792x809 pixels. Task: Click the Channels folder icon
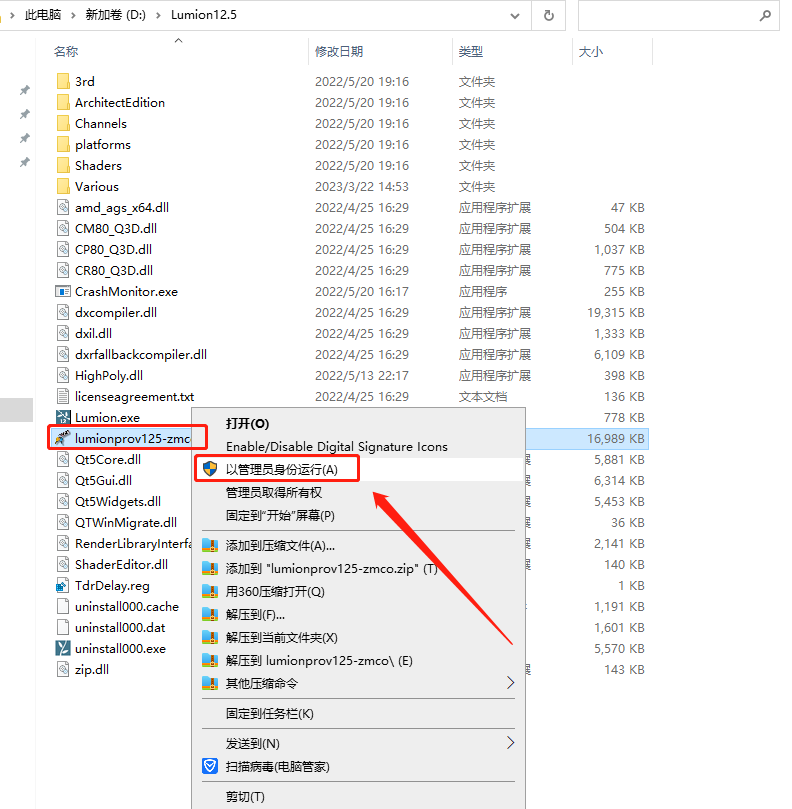(63, 123)
